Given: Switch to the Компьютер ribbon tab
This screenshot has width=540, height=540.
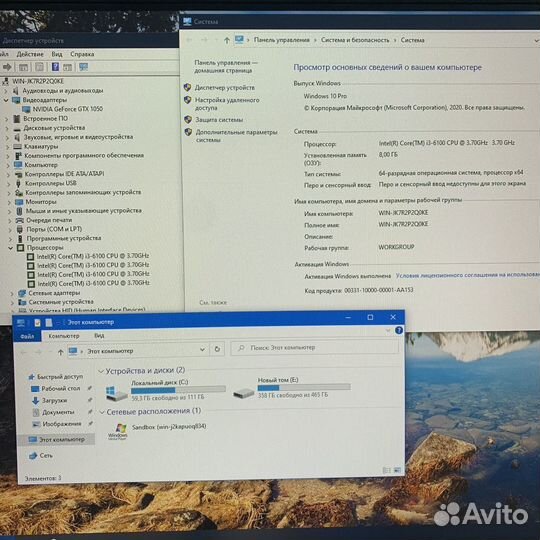Looking at the screenshot, I should [x=64, y=336].
